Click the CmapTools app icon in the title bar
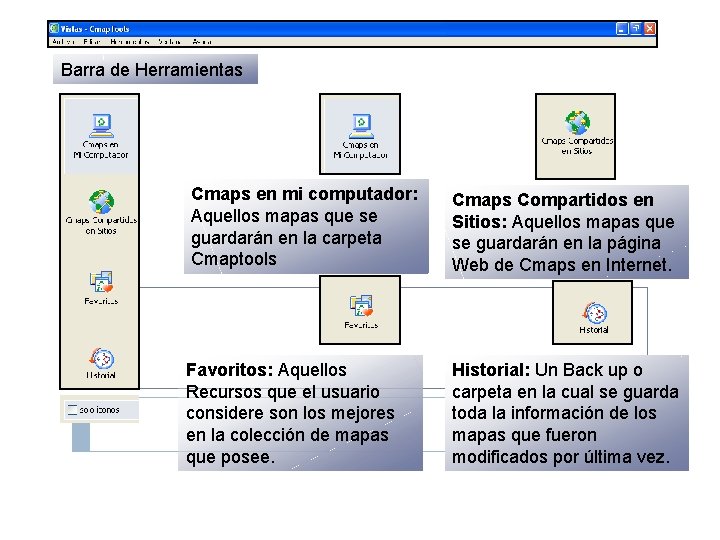 pyautogui.click(x=54, y=28)
